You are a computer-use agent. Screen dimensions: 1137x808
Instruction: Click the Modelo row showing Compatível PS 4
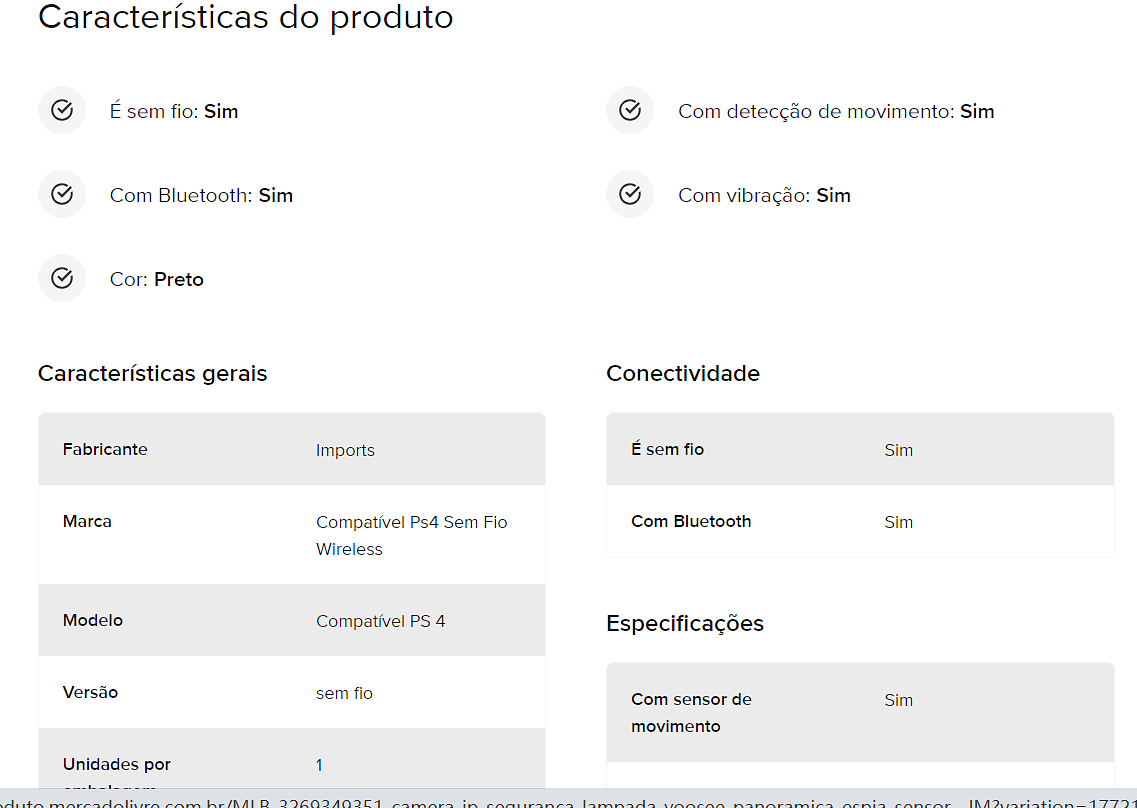292,621
